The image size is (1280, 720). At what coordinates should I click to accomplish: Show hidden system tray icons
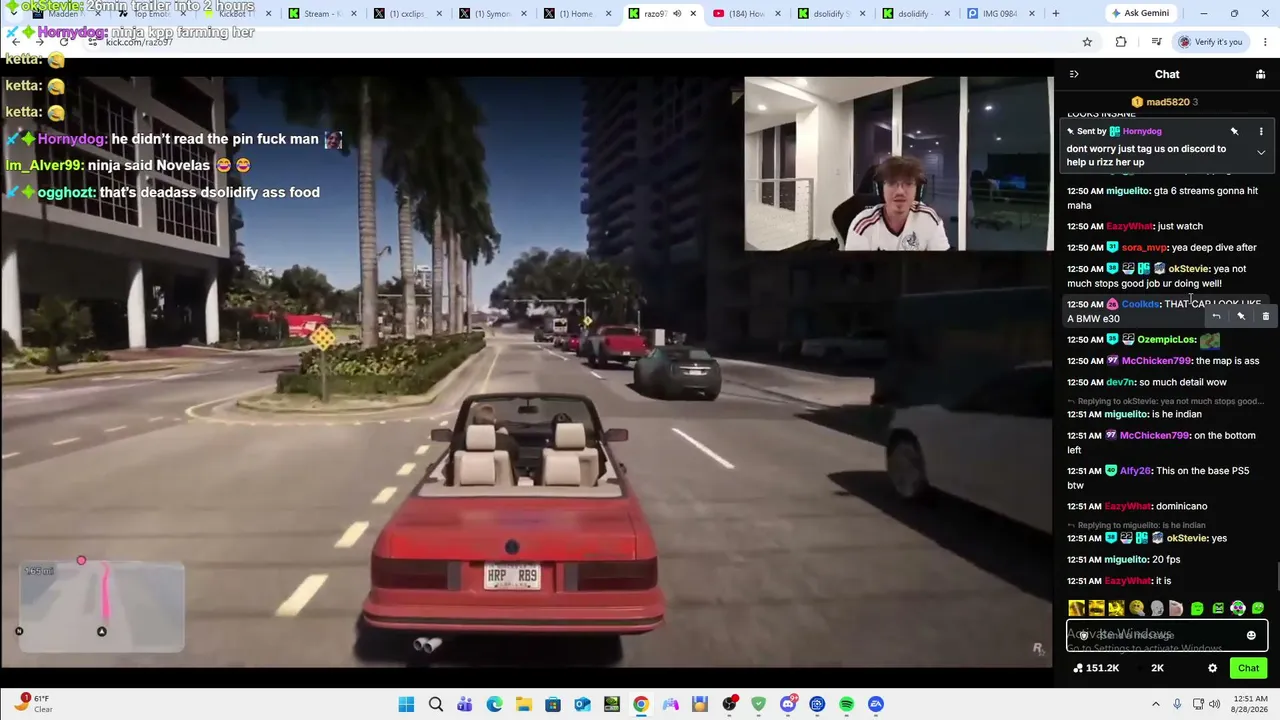1156,704
